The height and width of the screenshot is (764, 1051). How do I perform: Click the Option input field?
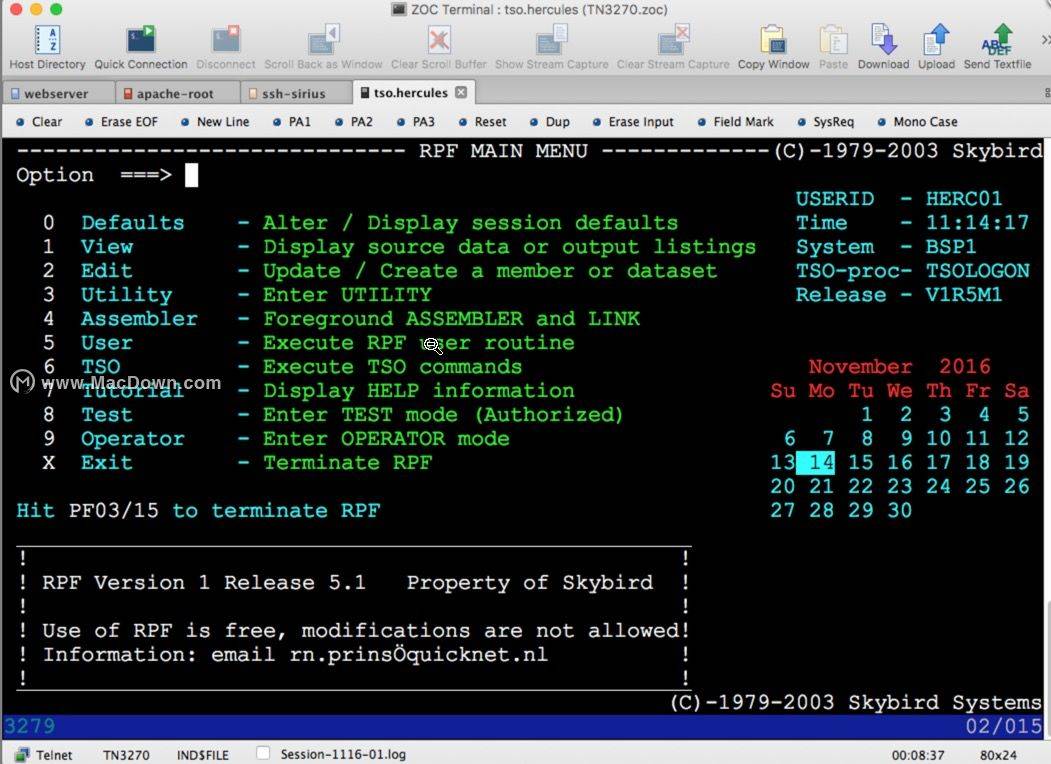pos(192,175)
